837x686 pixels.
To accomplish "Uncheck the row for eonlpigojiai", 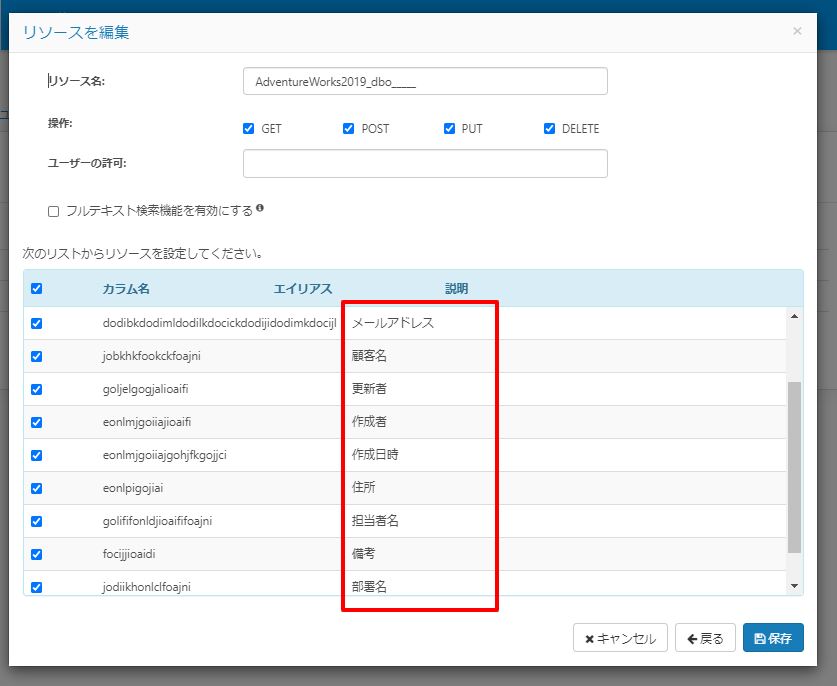I will tap(36, 488).
